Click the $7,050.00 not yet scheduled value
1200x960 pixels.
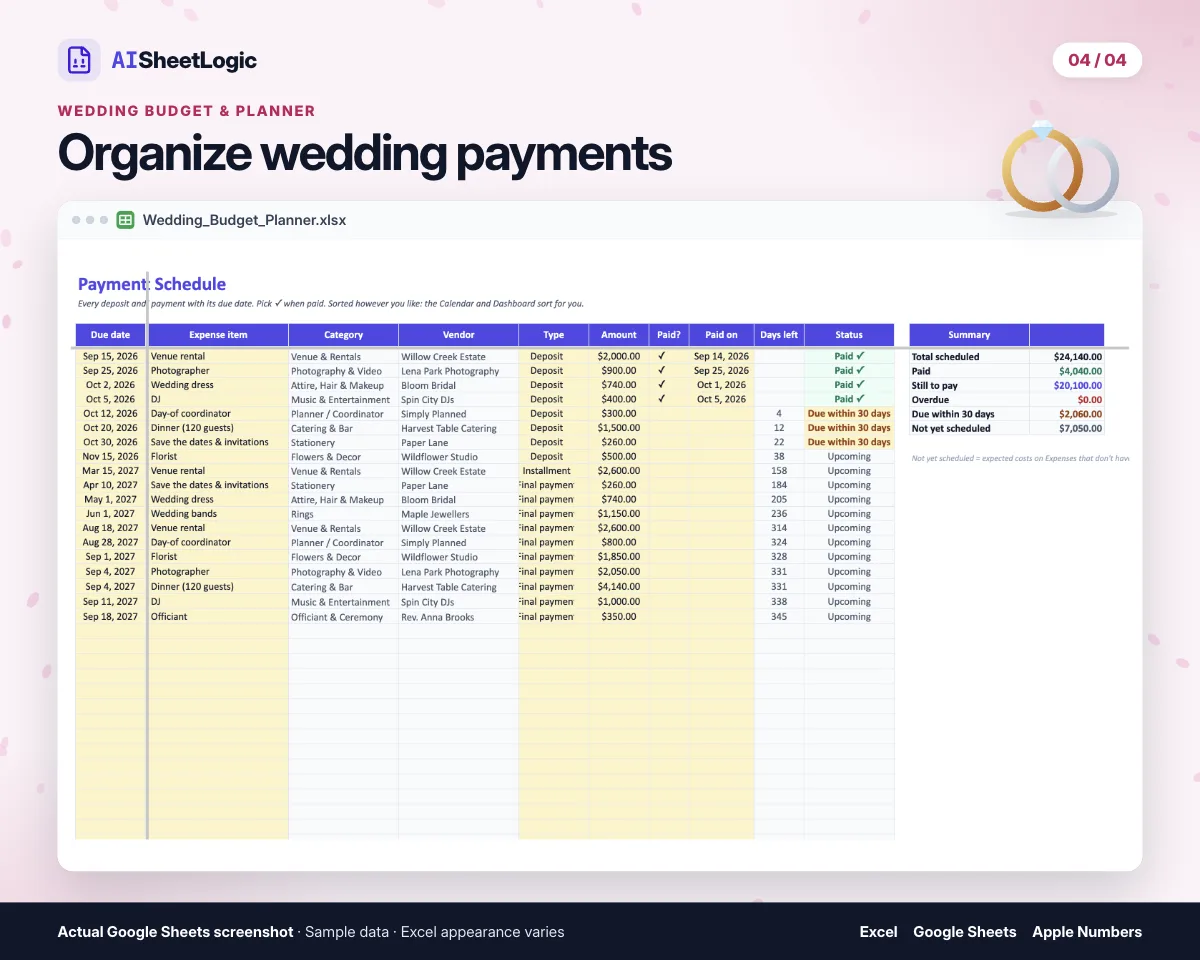click(x=1081, y=428)
